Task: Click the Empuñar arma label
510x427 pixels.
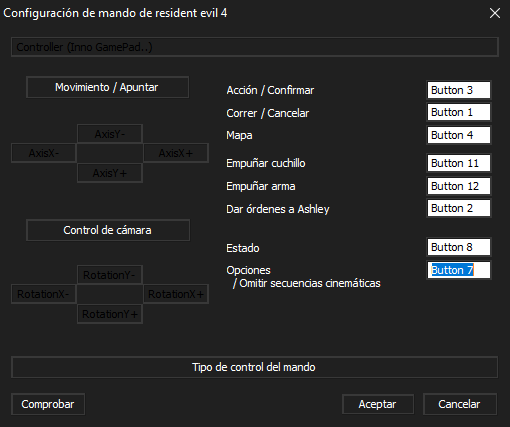Action: coord(261,186)
